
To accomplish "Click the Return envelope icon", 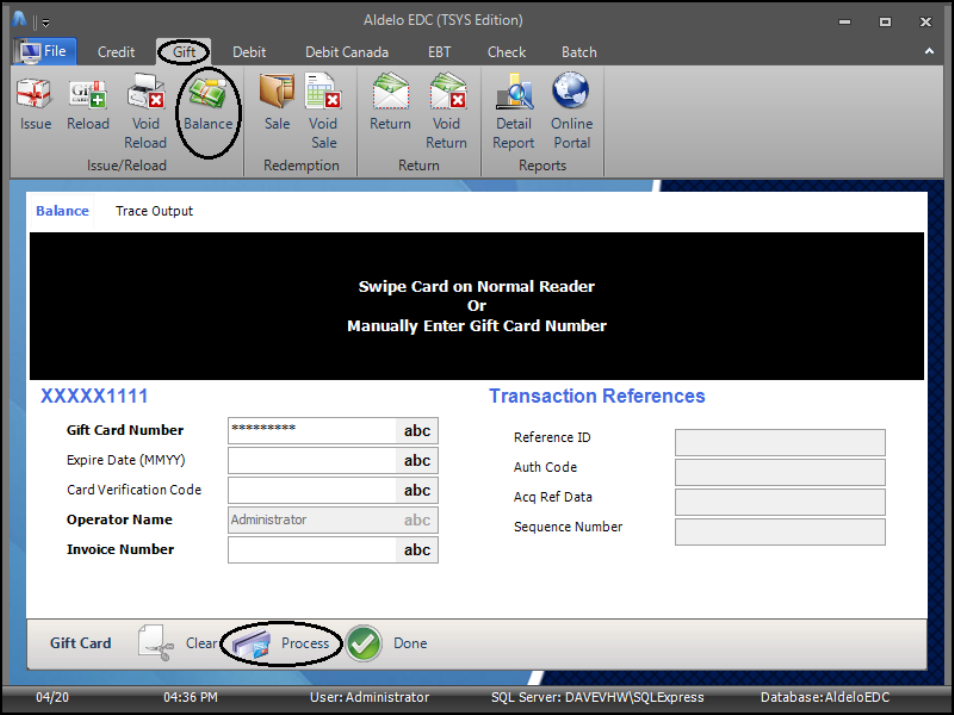I will (390, 102).
